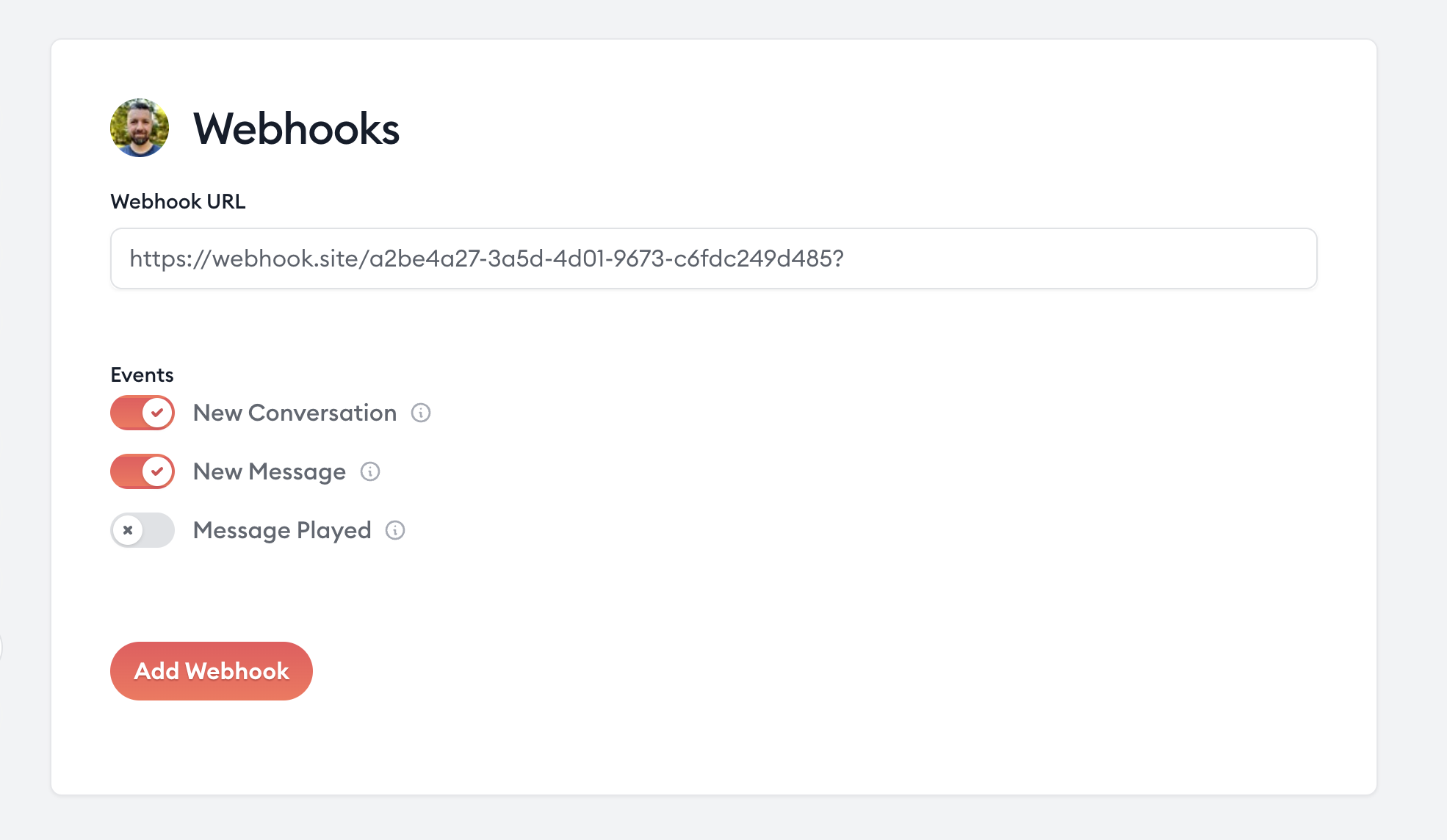Click the Message Played label text
Image resolution: width=1447 pixels, height=840 pixels.
tap(282, 530)
